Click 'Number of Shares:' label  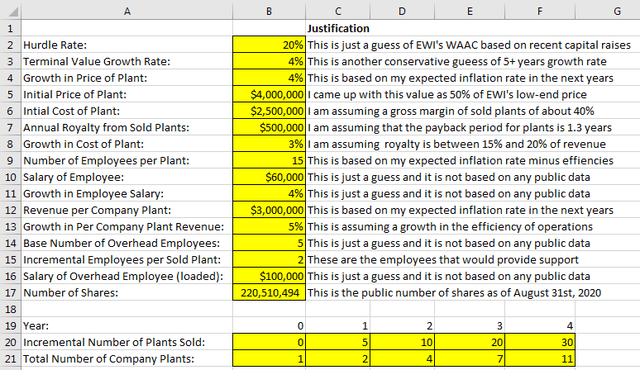[71, 292]
